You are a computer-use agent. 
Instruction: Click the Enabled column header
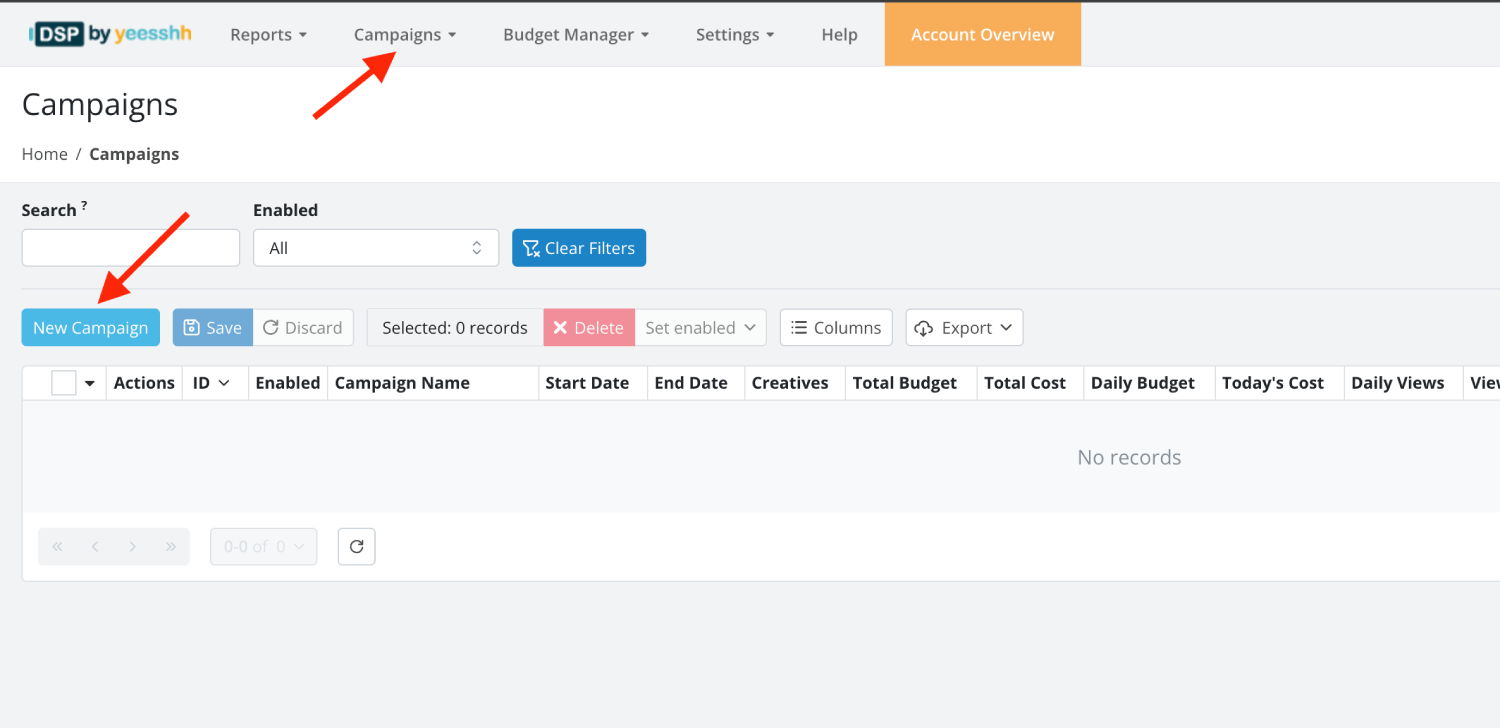(x=287, y=383)
